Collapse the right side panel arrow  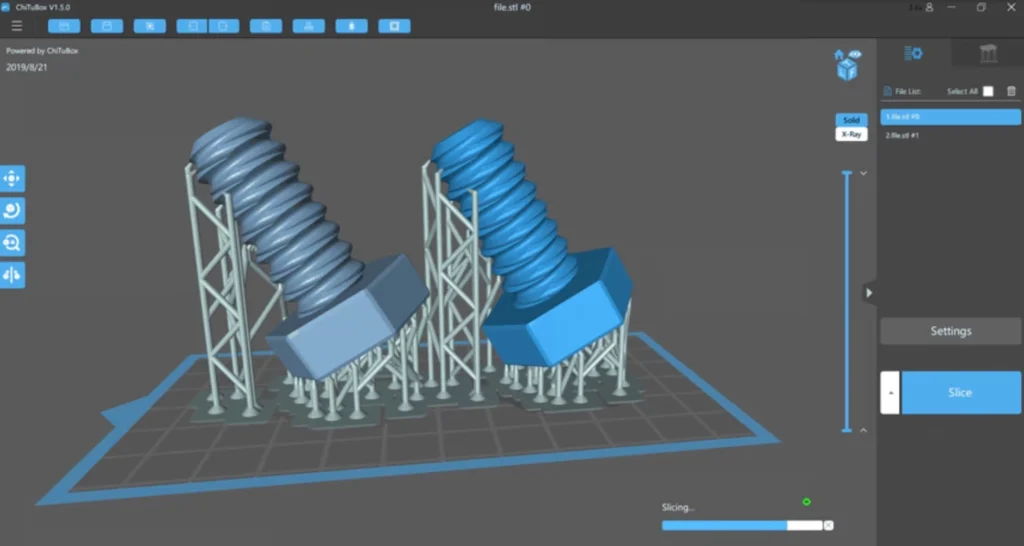(x=869, y=293)
